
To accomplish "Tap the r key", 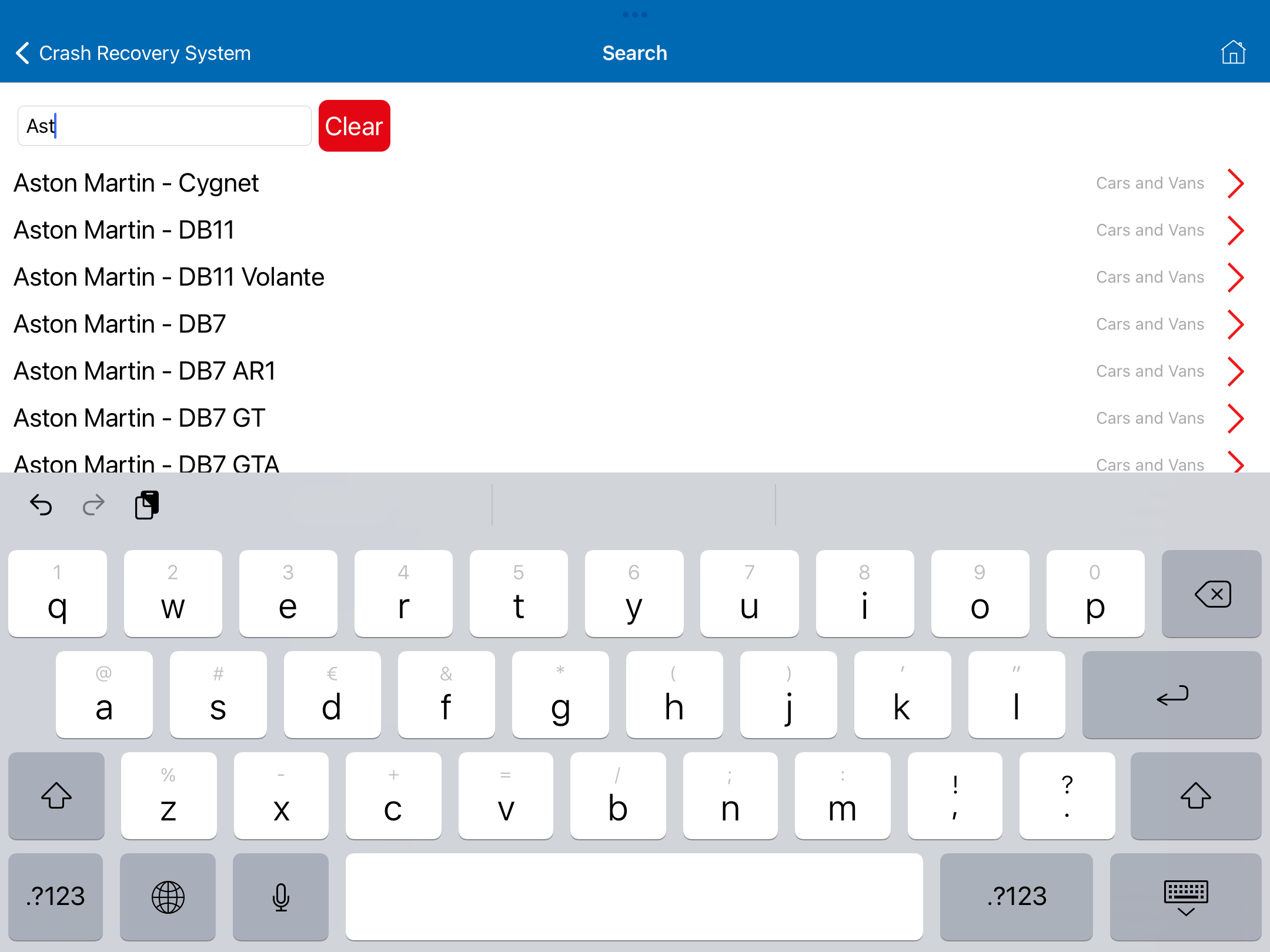I will [403, 594].
